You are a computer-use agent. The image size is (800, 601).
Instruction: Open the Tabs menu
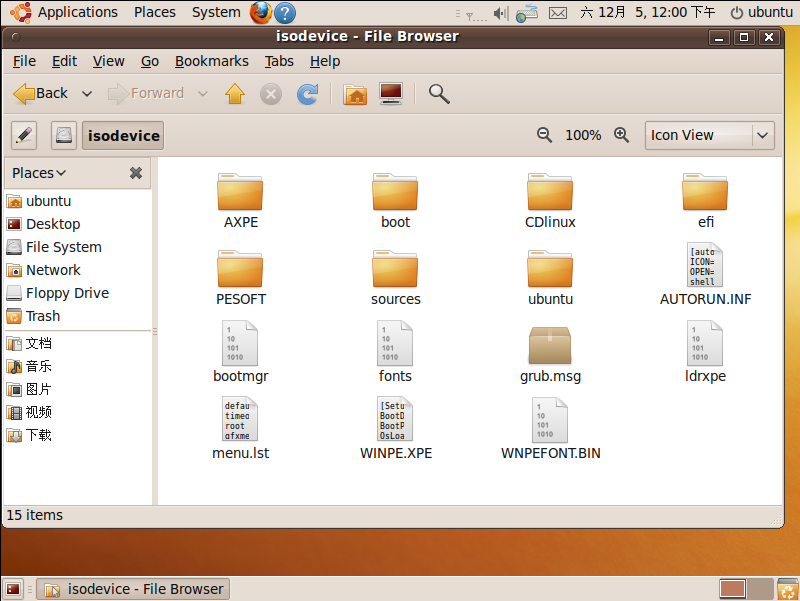279,61
